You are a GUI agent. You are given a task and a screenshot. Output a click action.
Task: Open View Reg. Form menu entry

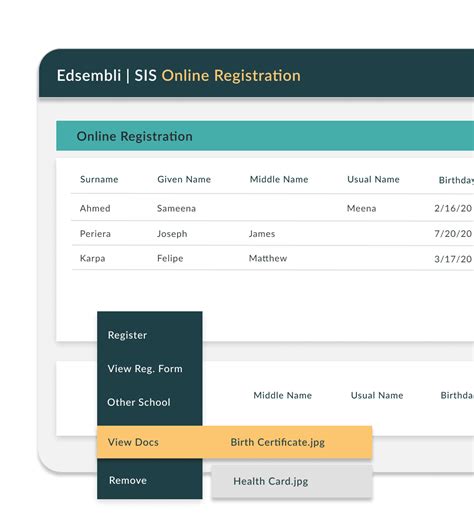[x=145, y=369]
